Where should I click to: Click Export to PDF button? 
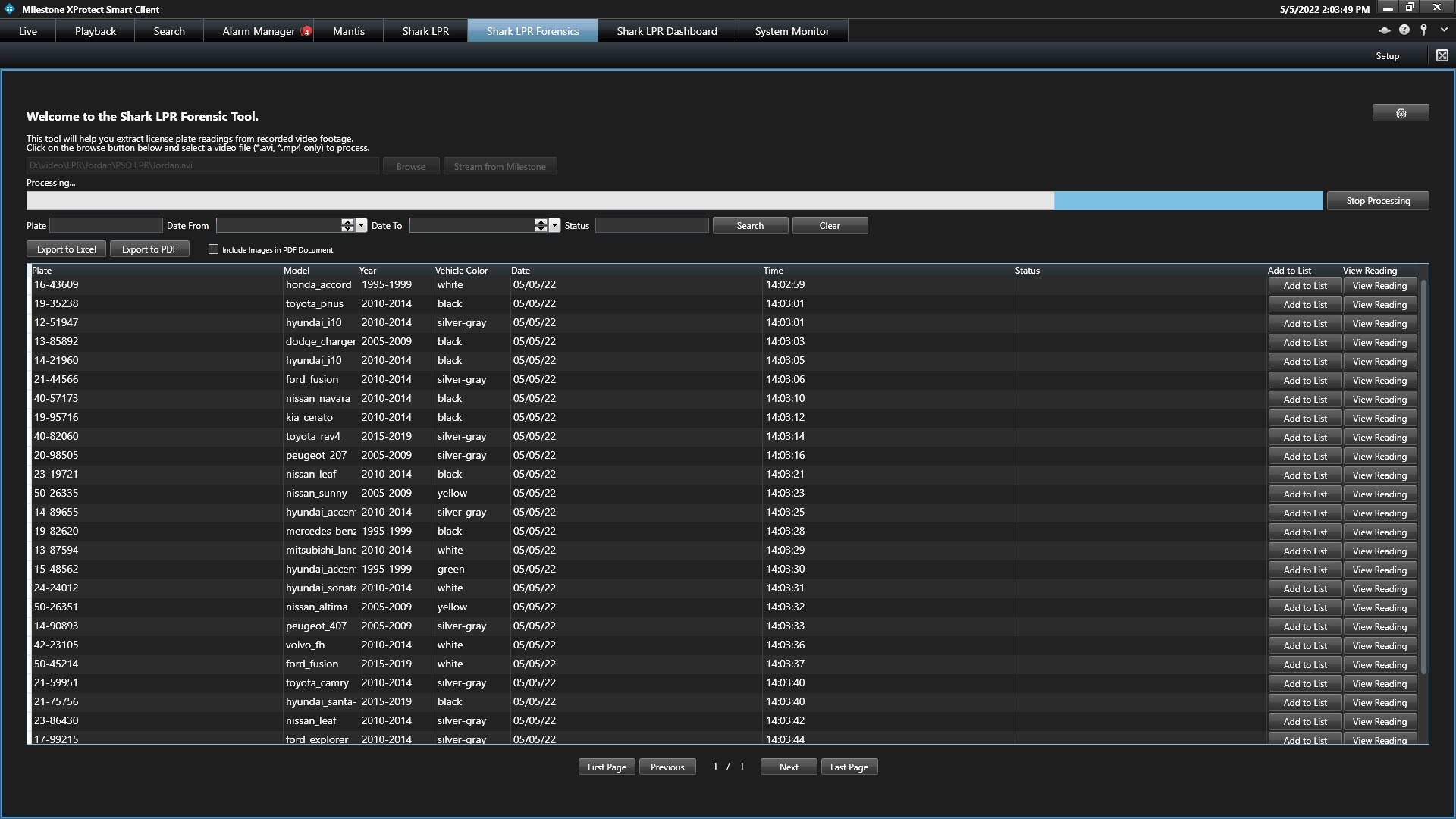coord(149,249)
